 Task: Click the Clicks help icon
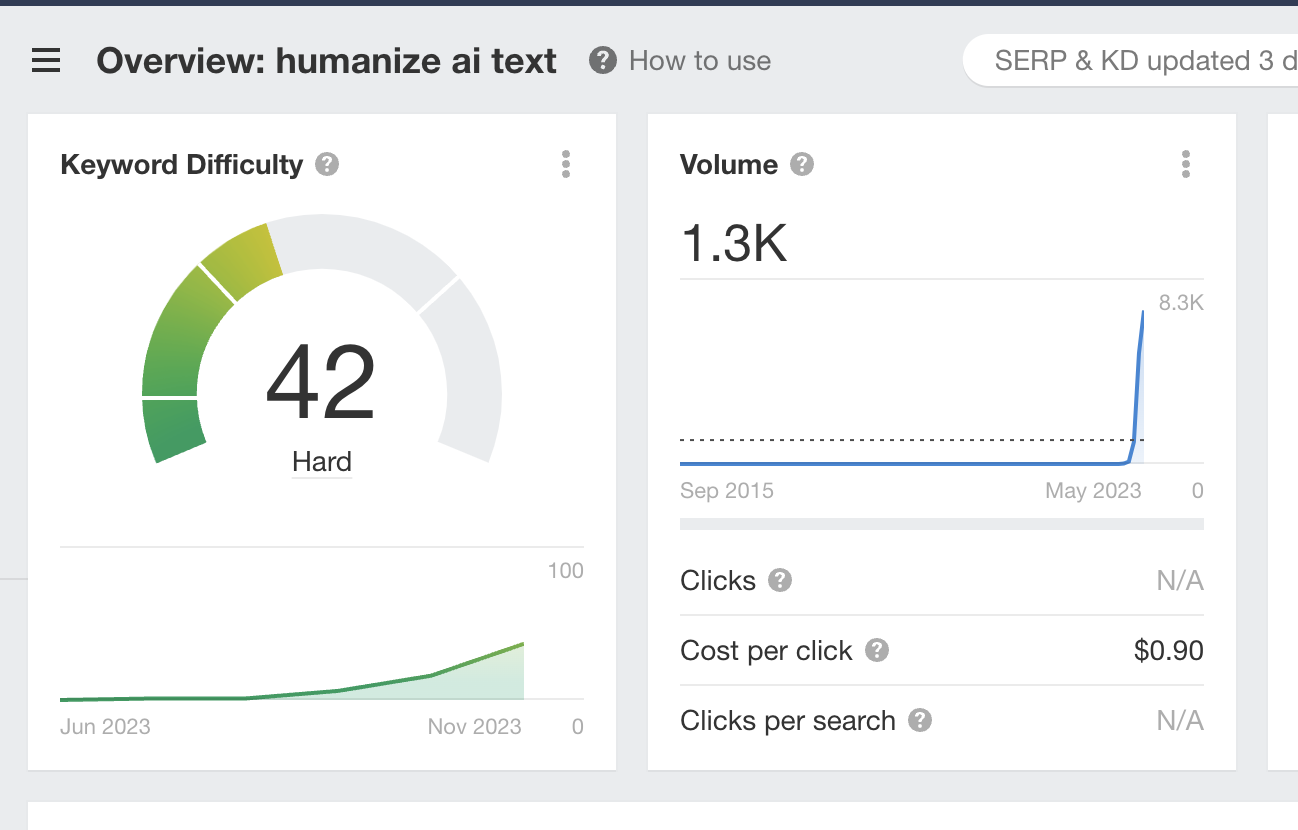[780, 580]
